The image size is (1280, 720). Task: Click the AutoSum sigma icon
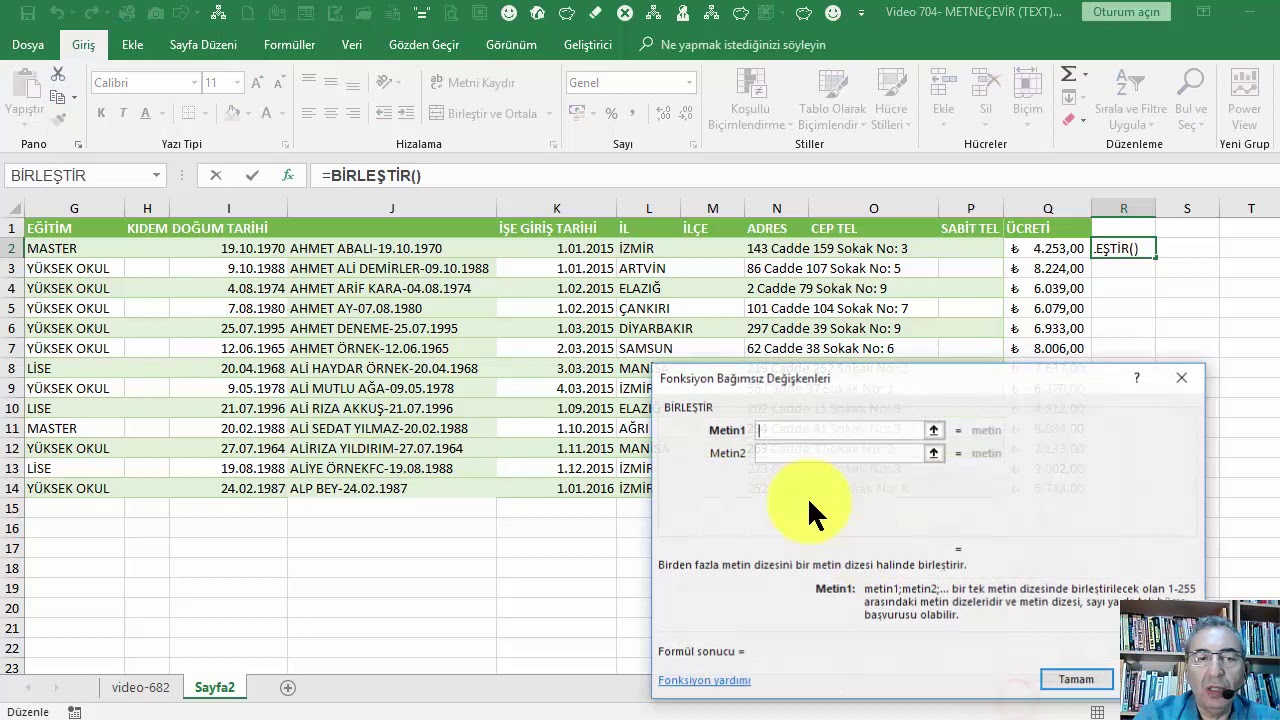pos(1068,74)
